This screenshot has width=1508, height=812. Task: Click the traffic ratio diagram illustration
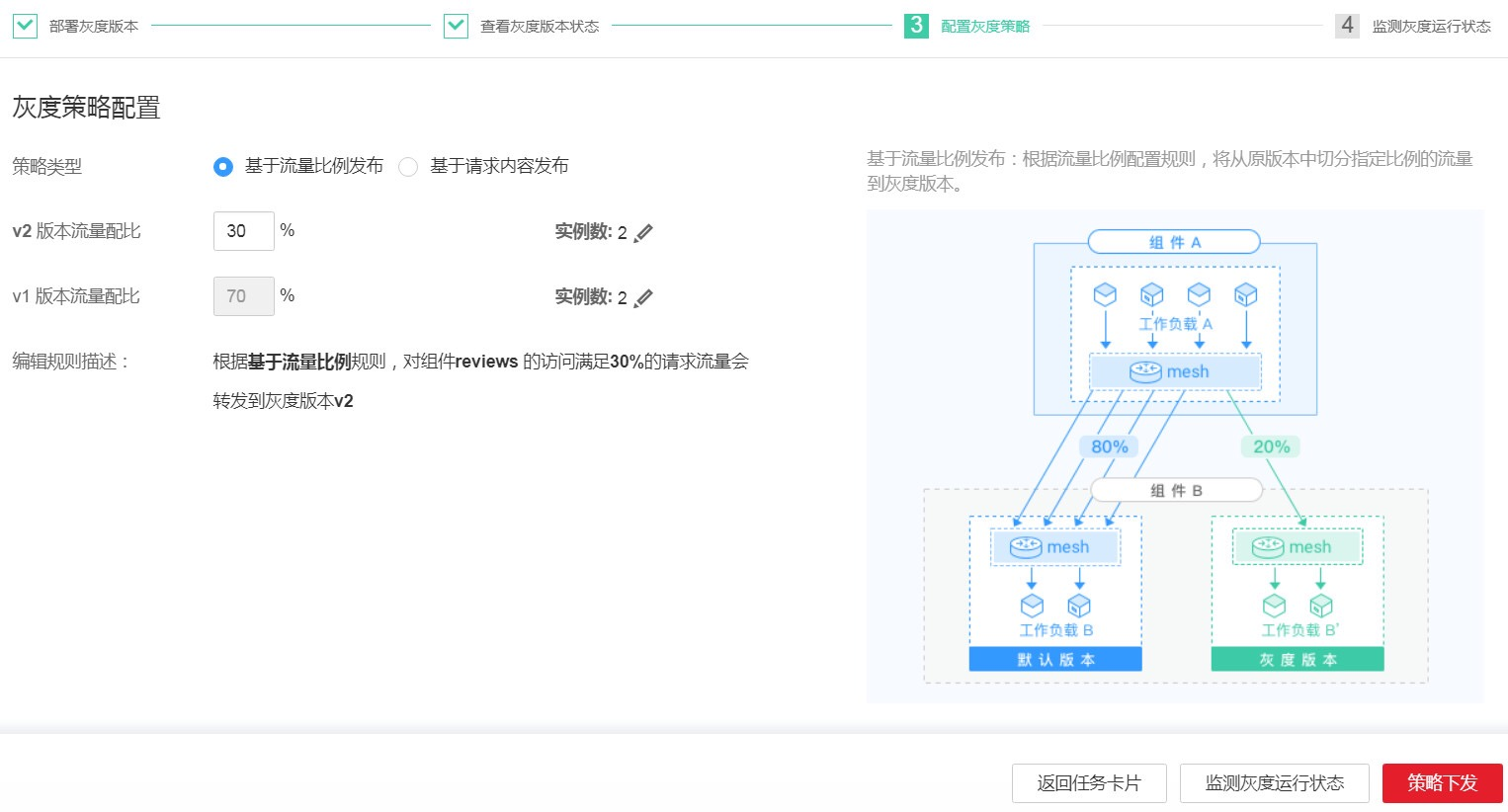pos(1175,456)
